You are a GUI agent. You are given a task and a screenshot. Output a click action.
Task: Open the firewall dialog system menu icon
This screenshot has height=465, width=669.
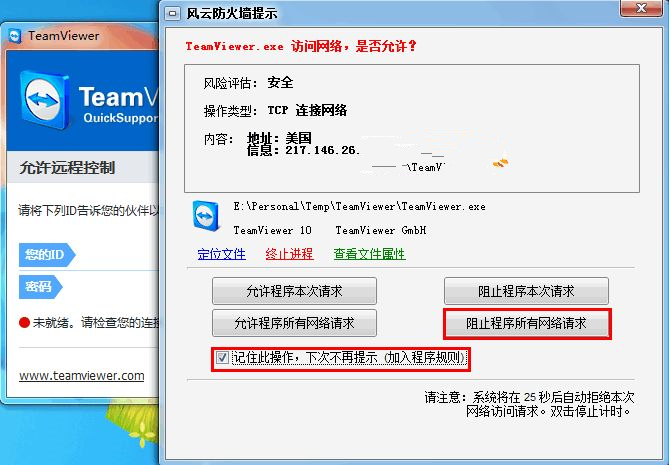(x=172, y=13)
